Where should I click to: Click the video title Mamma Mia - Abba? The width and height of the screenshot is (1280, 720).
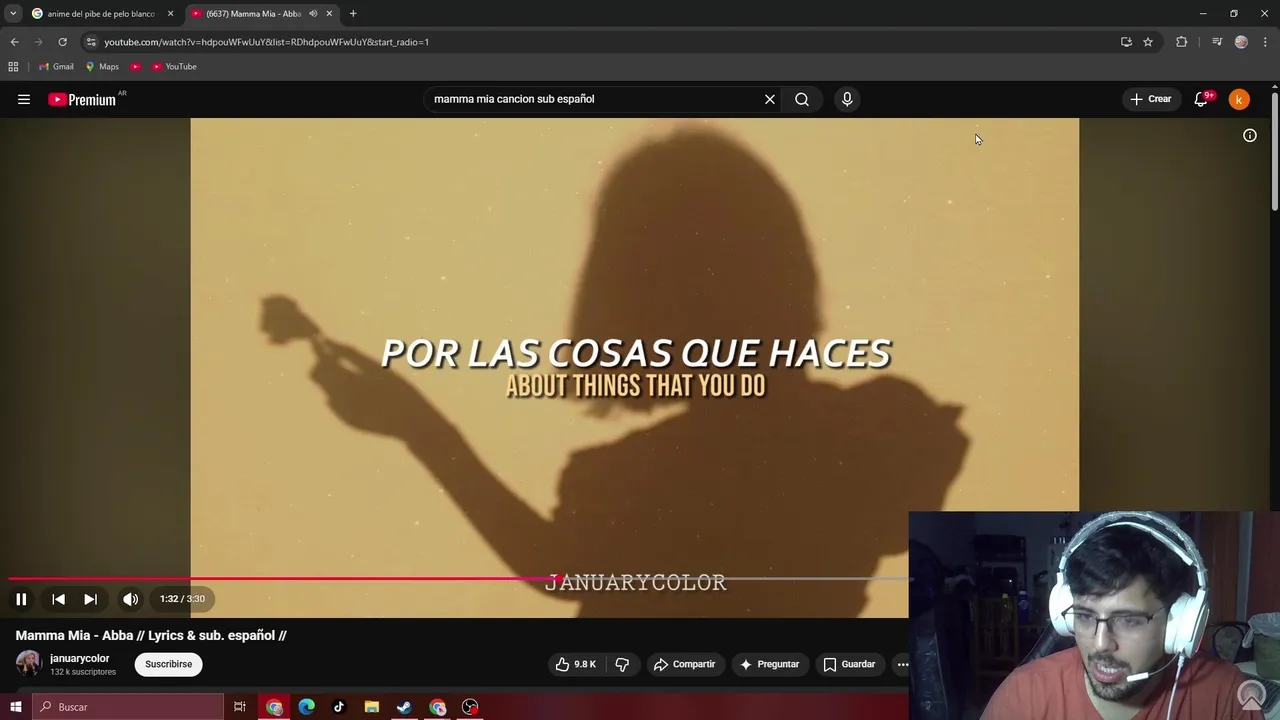pyautogui.click(x=151, y=635)
